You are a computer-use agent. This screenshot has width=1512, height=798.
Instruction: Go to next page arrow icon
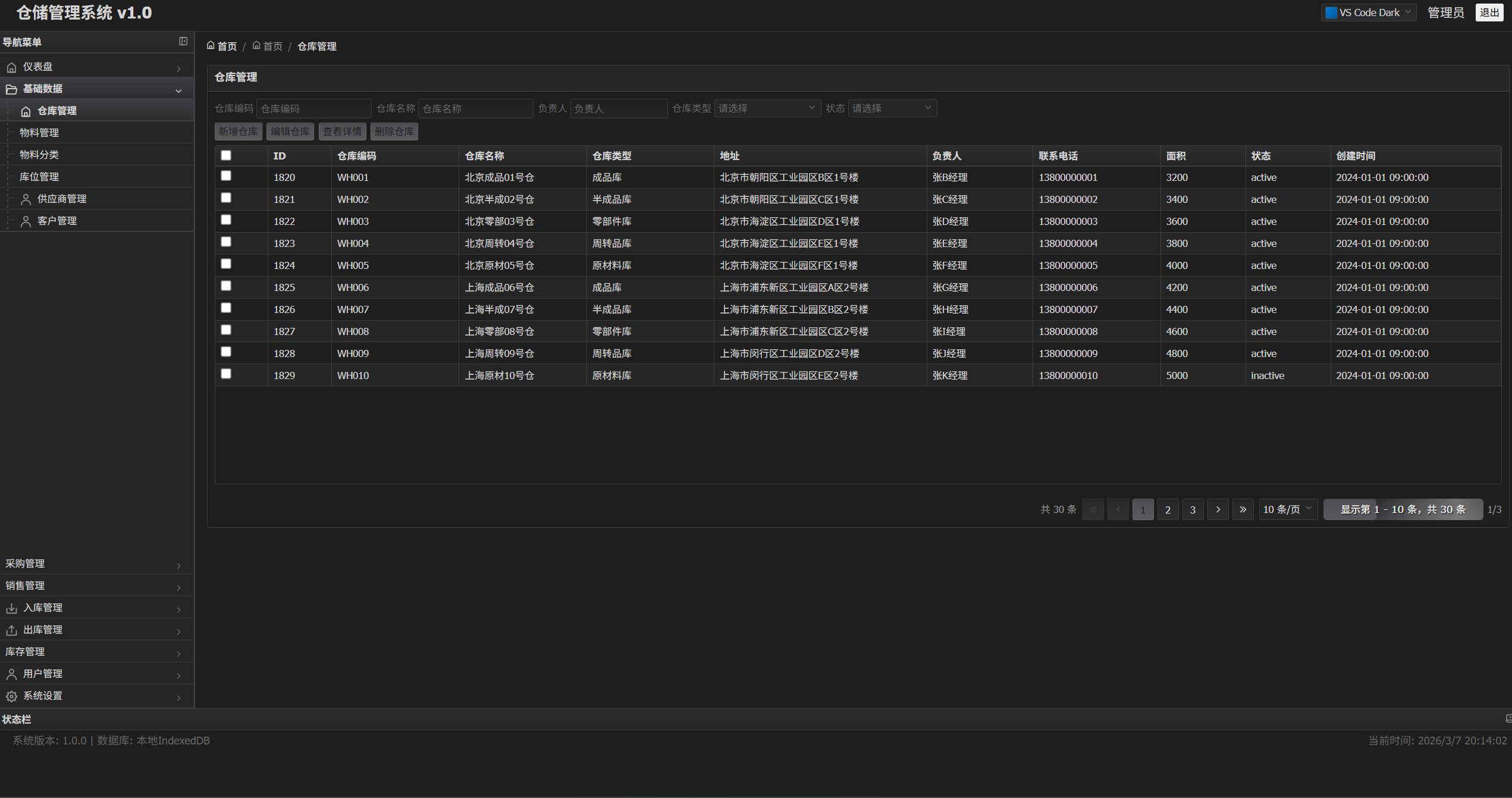pos(1218,509)
